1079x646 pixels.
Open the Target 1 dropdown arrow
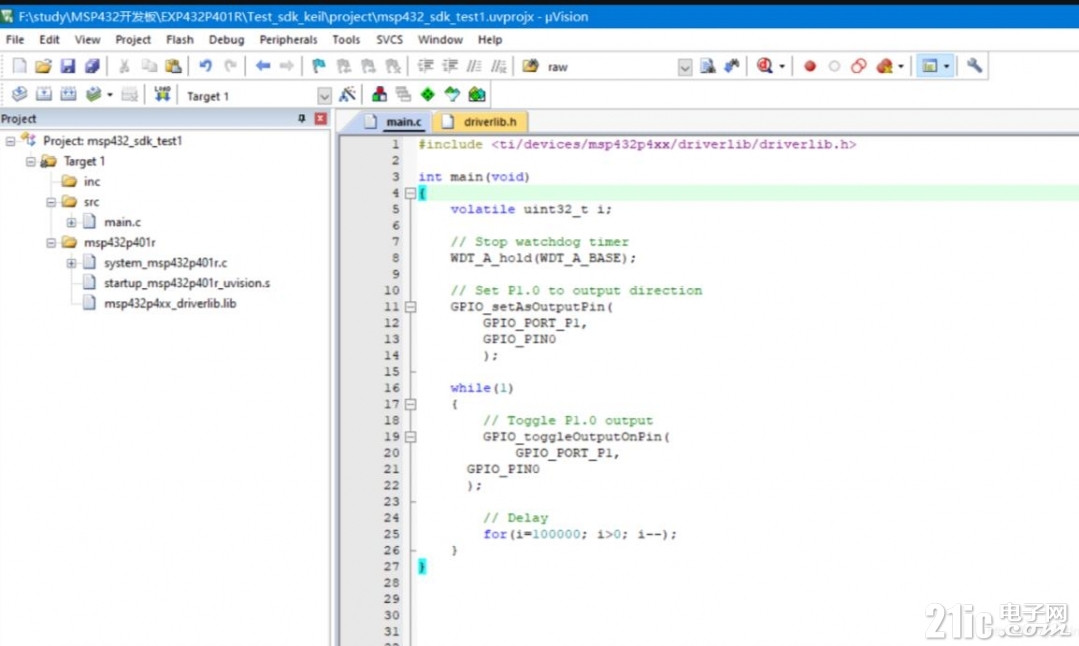point(324,96)
